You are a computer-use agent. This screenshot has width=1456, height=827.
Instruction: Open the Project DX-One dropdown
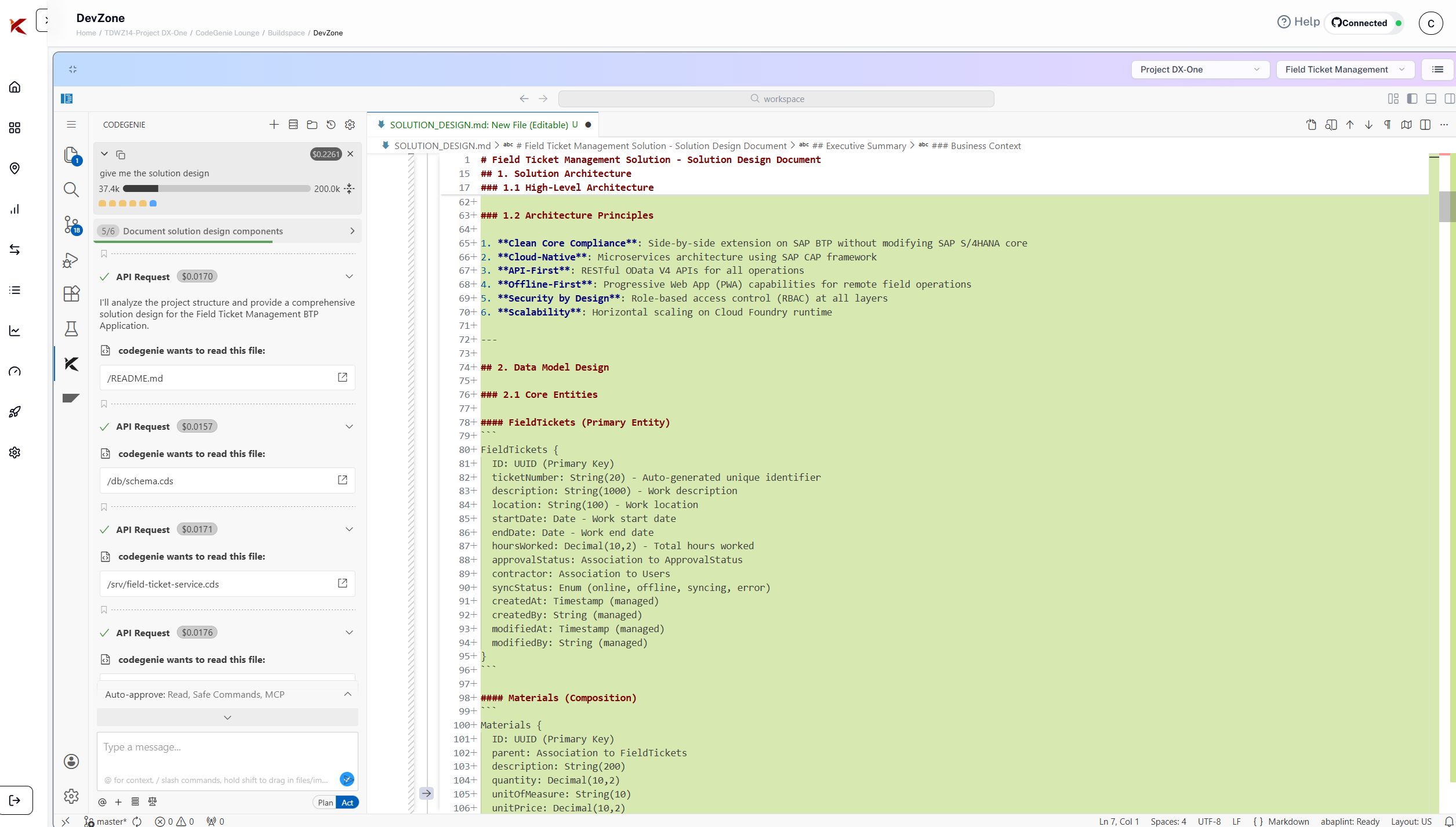click(x=1200, y=70)
